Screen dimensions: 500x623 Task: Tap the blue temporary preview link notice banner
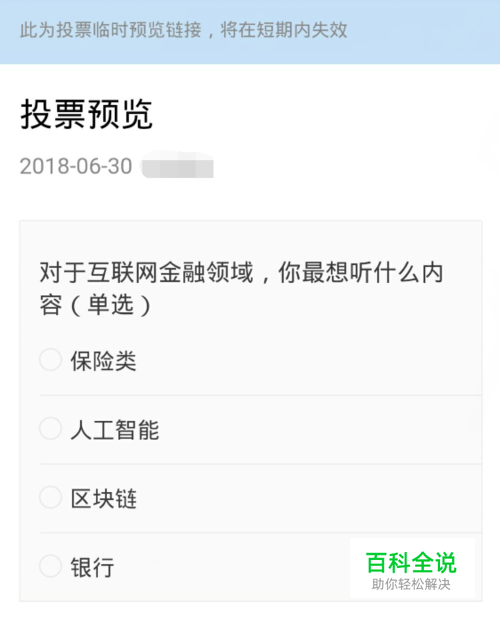pos(250,32)
